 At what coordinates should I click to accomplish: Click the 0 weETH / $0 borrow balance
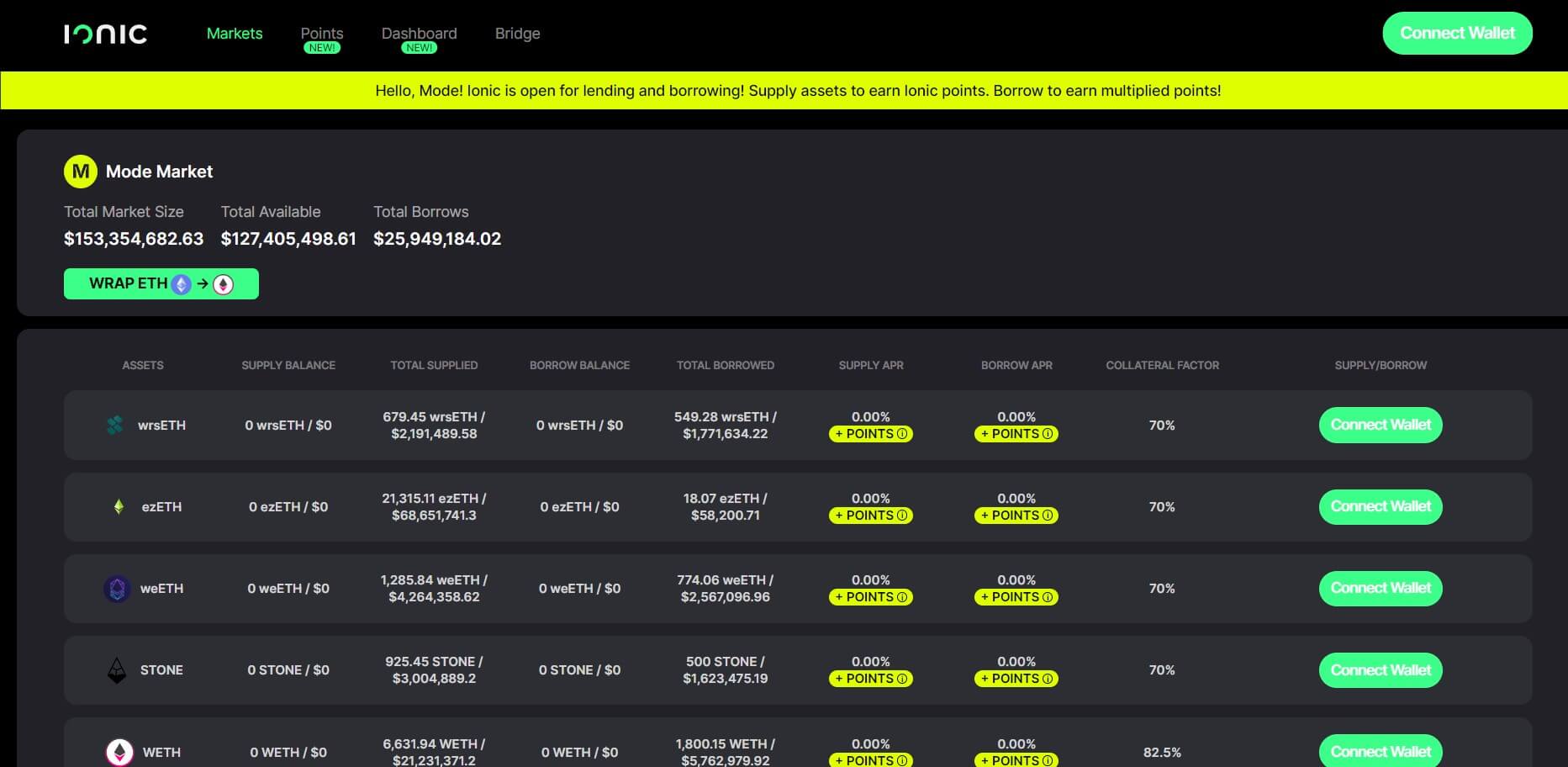[x=579, y=589]
